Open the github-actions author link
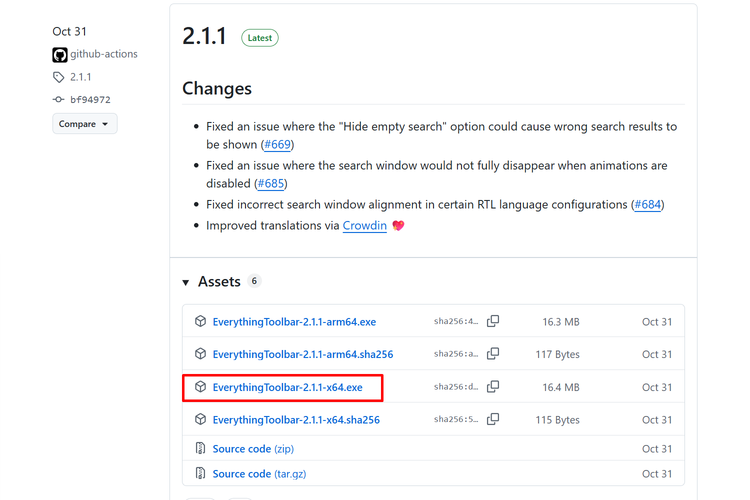Screen dimensions: 750x500 104,54
